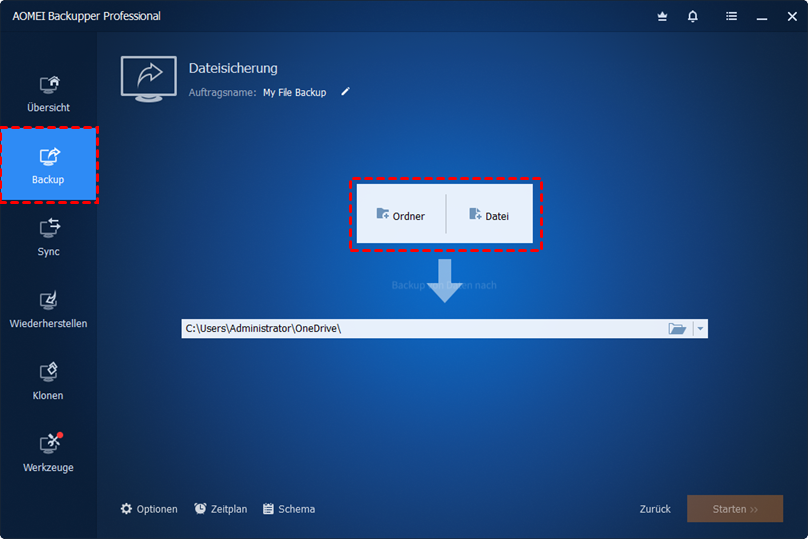Switch to Klonen in sidebar
Viewport: 808px width, 539px height.
[48, 381]
